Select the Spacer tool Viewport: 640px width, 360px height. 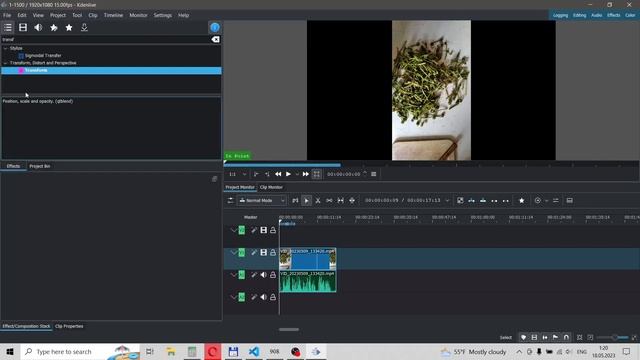[x=329, y=200]
